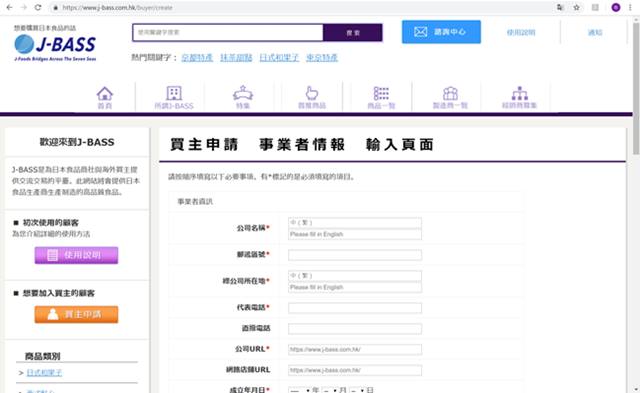The image size is (640, 393).
Task: Click the postal code input field
Action: pyautogui.click(x=355, y=255)
